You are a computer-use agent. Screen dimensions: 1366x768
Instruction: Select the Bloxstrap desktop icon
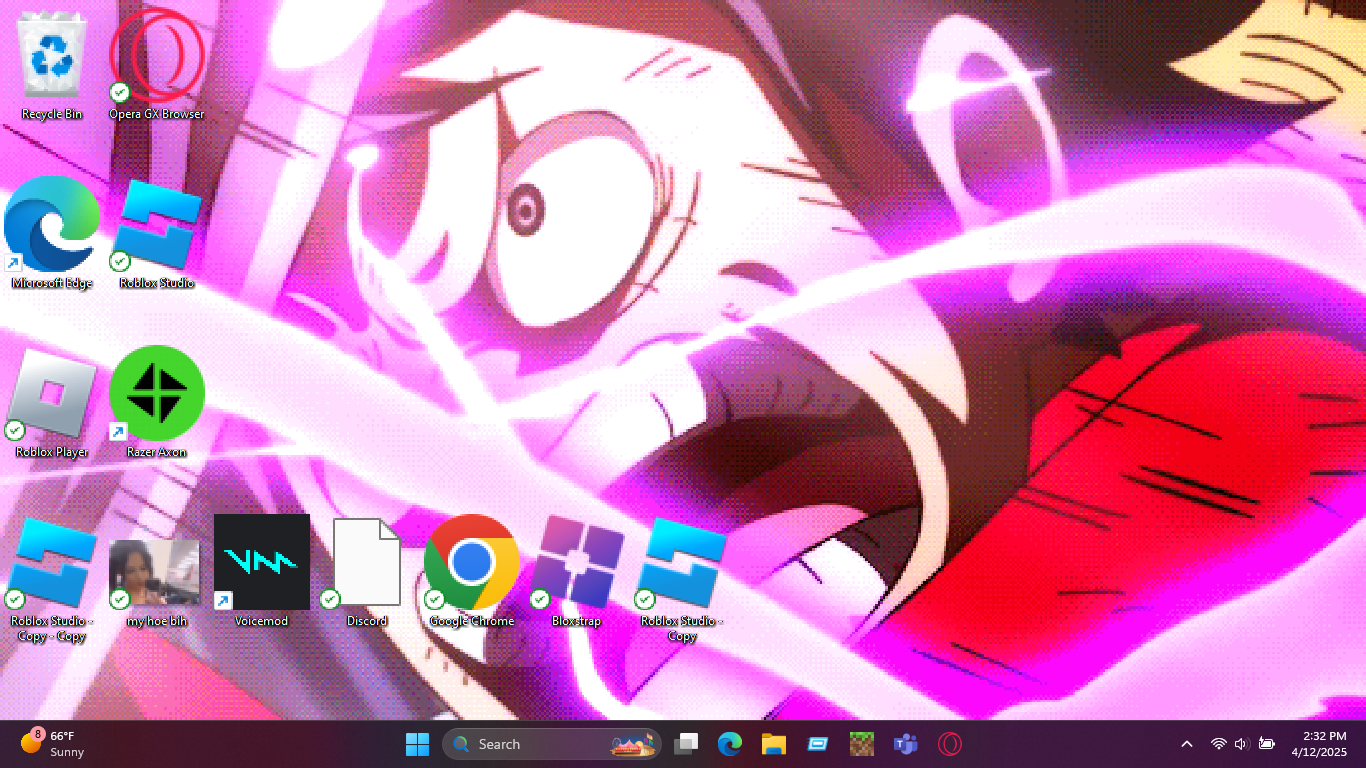(x=577, y=572)
